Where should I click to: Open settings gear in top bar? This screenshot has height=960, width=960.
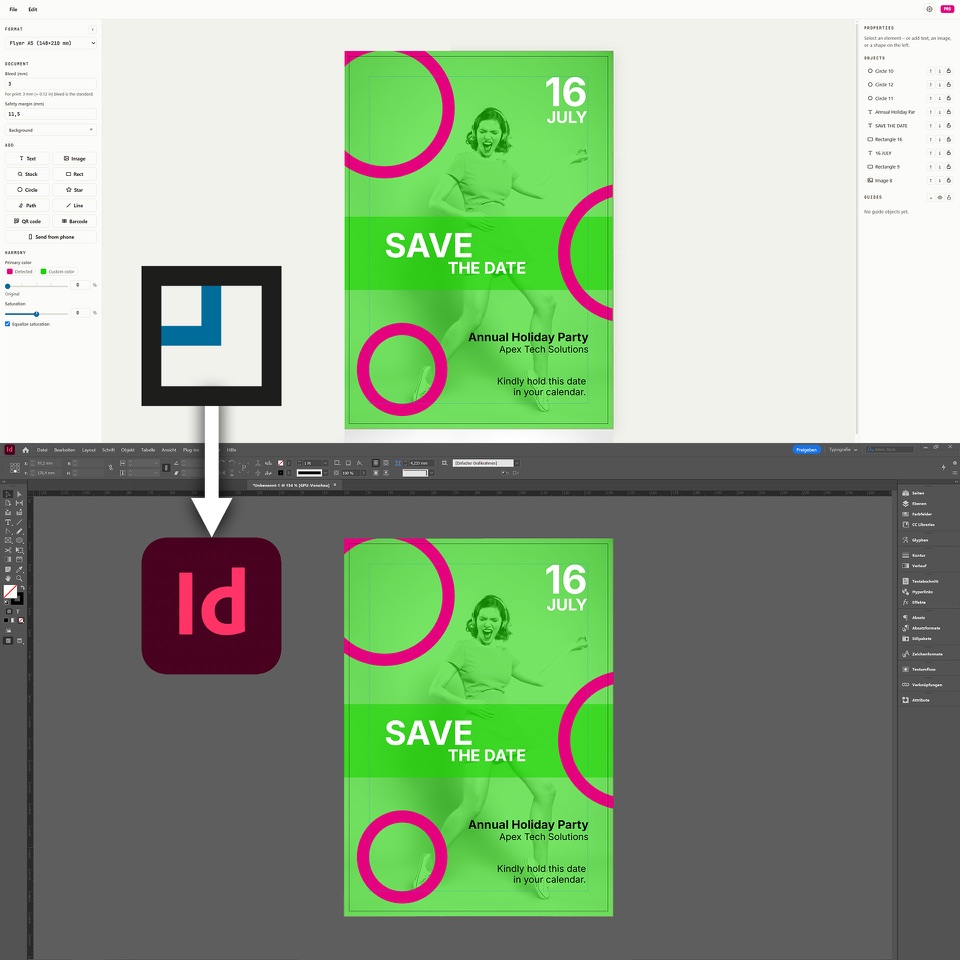(x=929, y=9)
